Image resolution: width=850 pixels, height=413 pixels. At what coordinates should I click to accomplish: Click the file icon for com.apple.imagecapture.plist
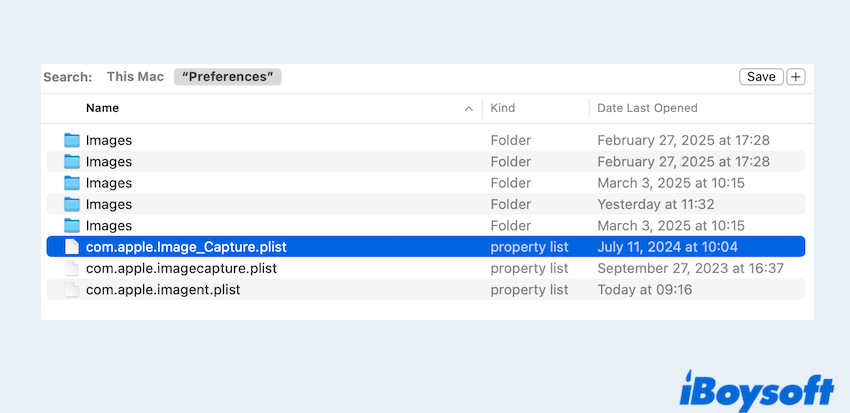pyautogui.click(x=71, y=268)
